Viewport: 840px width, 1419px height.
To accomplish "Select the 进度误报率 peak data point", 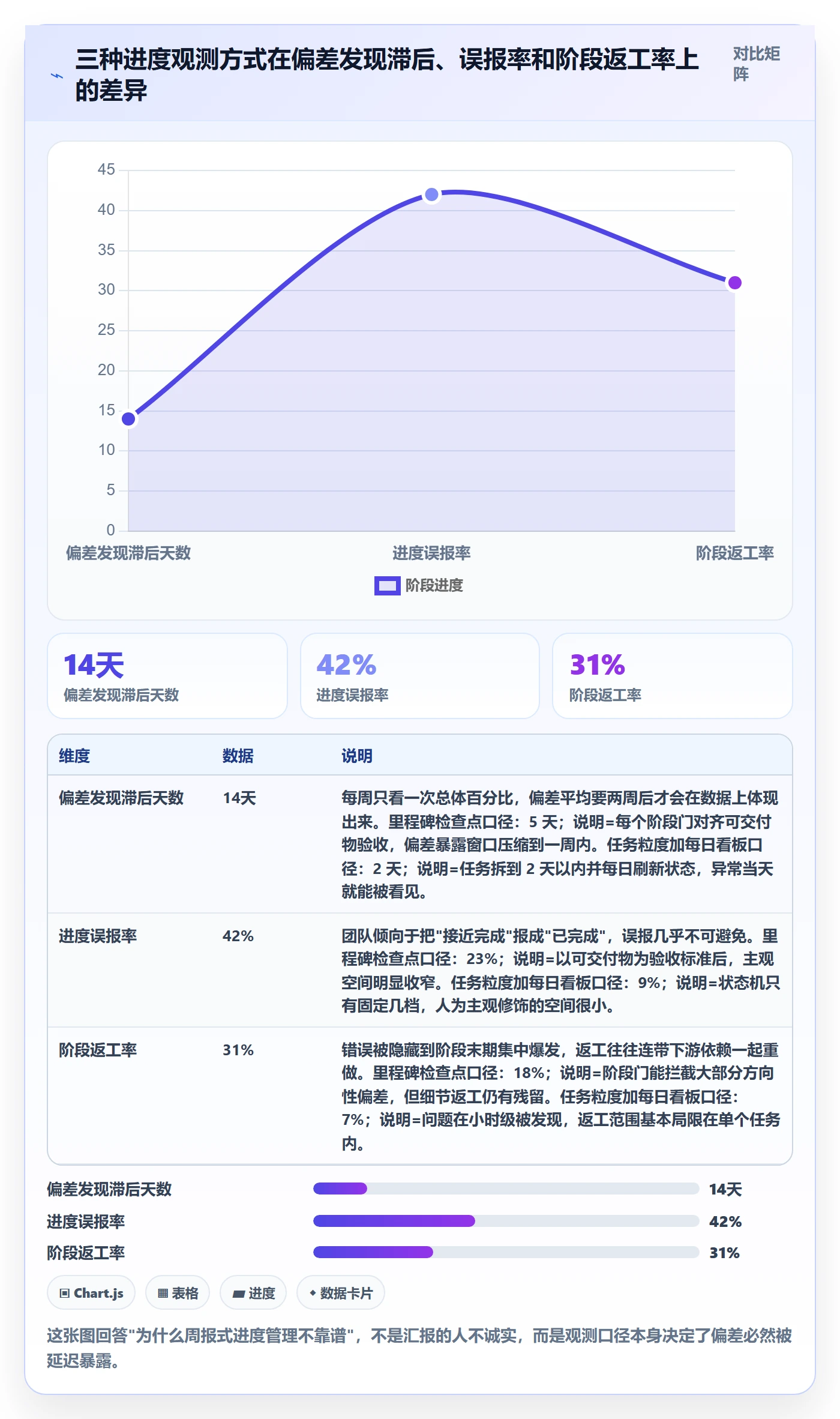I will (x=431, y=194).
